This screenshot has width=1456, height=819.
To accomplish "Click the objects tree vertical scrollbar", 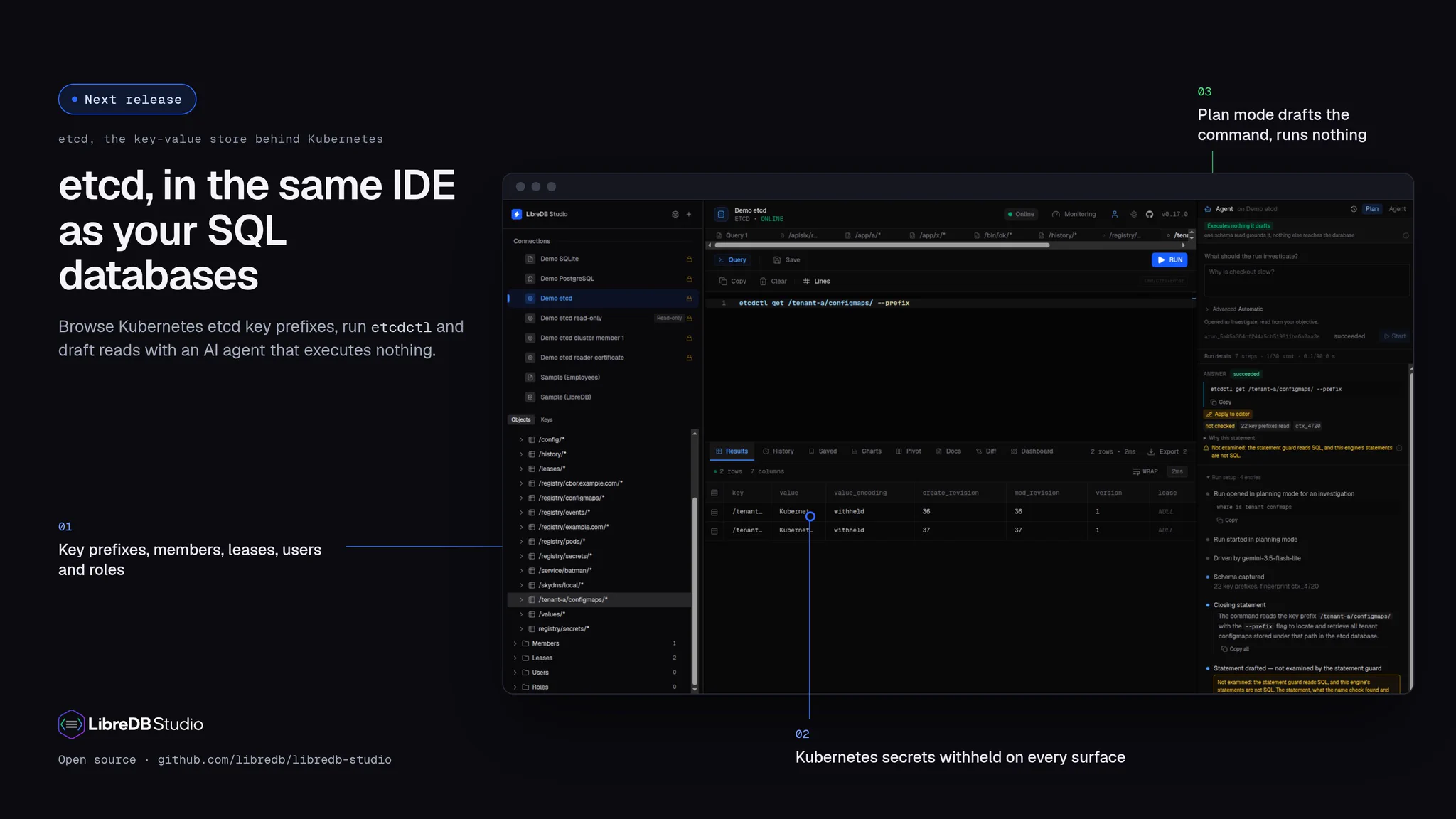I will pyautogui.click(x=695, y=591).
